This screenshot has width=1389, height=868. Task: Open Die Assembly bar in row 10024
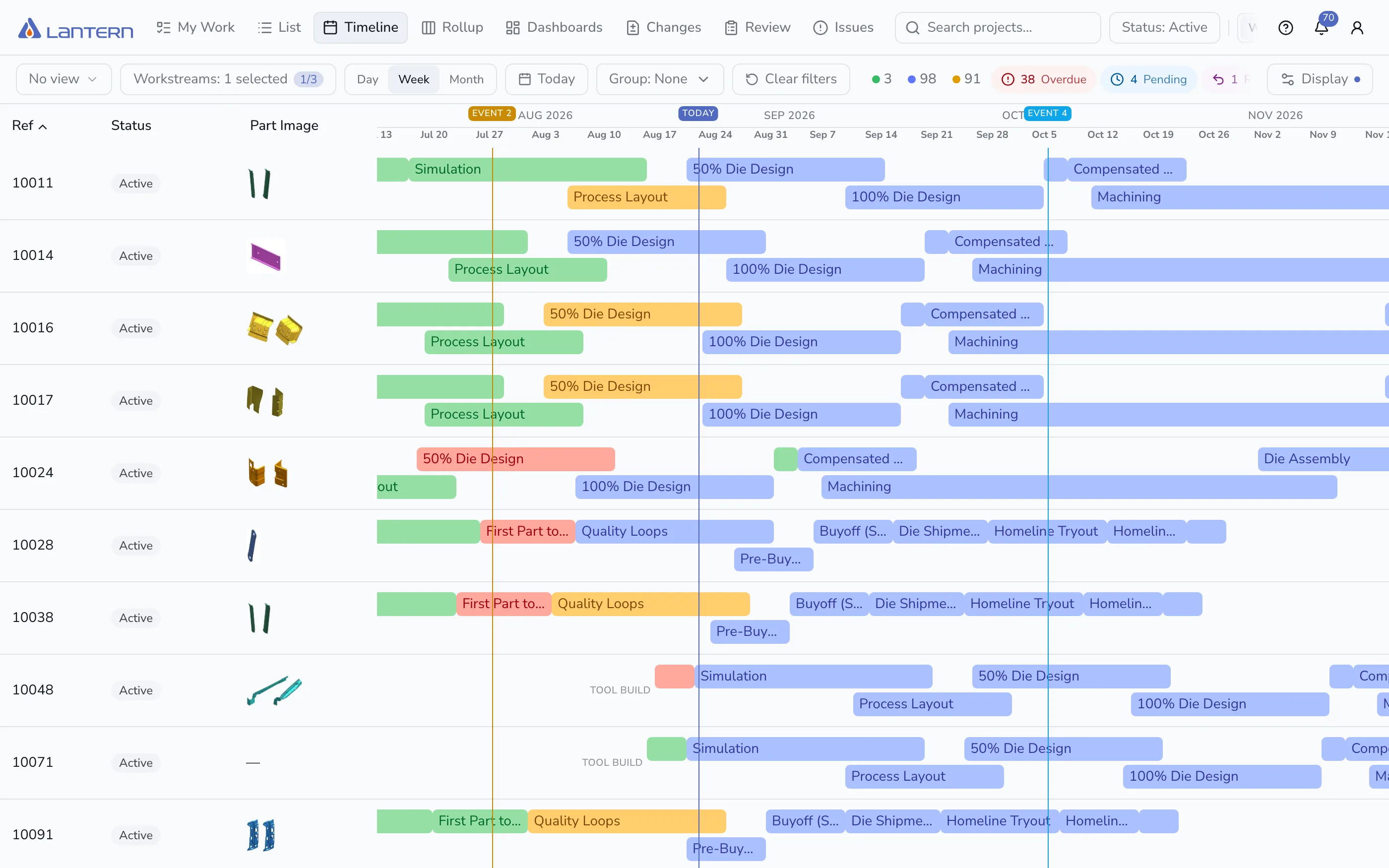pyautogui.click(x=1323, y=459)
